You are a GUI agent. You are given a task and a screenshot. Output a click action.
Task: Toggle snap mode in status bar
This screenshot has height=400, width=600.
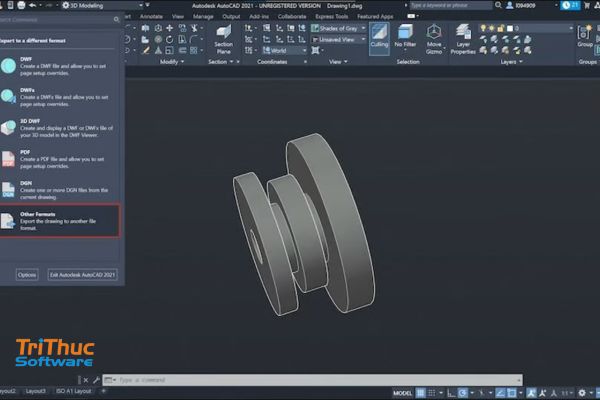point(432,393)
